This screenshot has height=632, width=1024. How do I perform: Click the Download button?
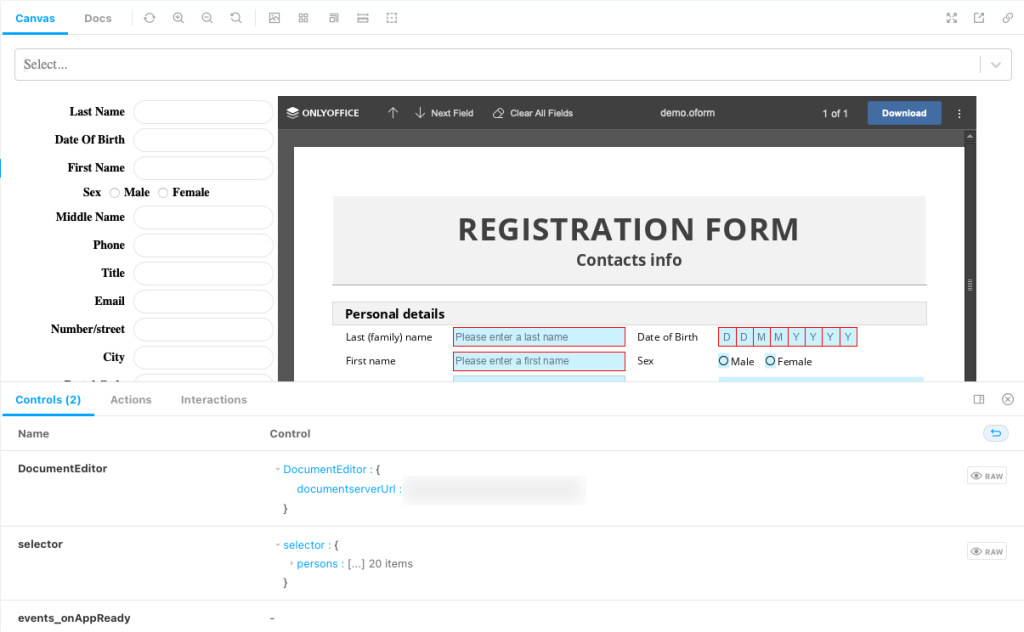tap(904, 113)
